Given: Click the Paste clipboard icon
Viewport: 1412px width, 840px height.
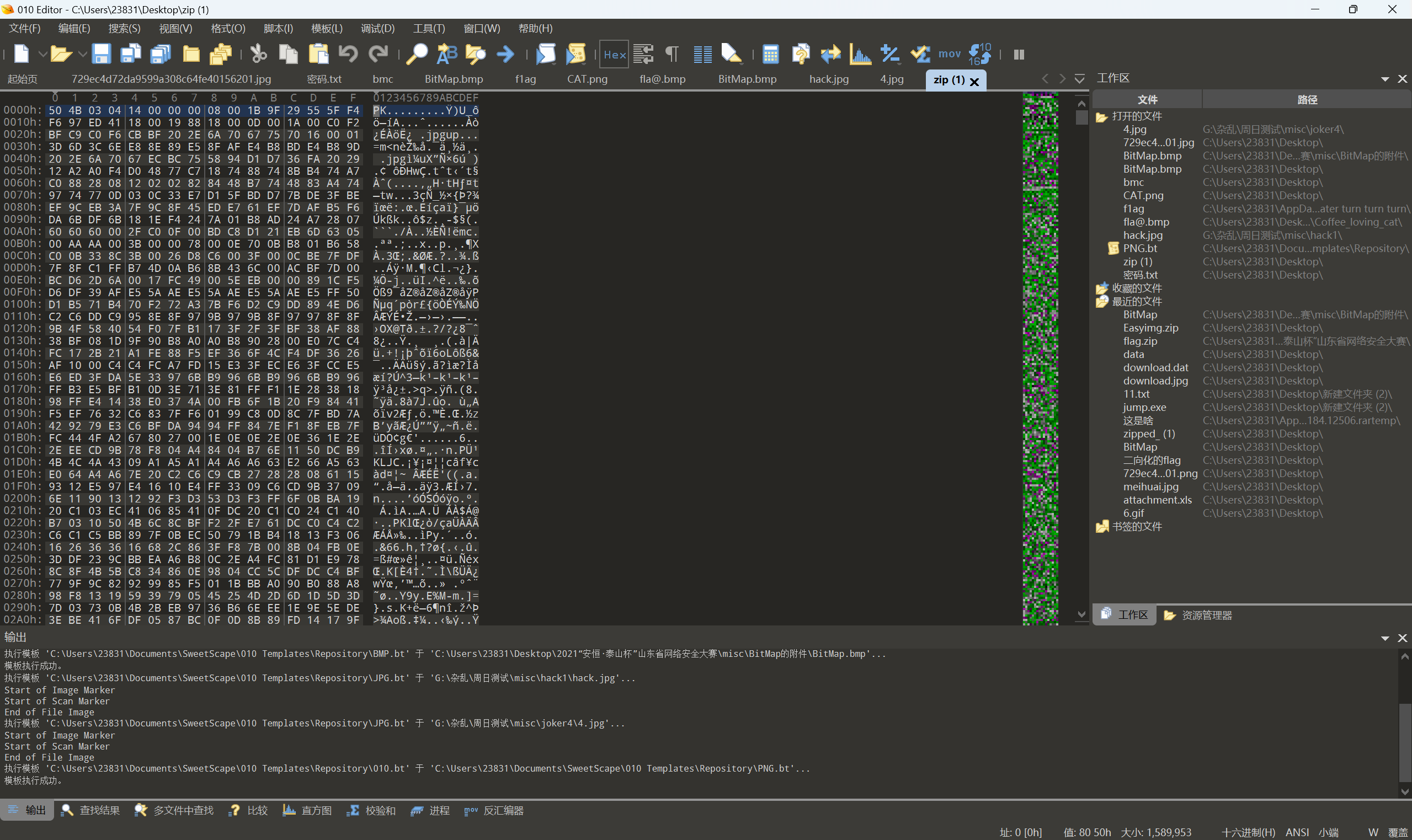Looking at the screenshot, I should 319,55.
